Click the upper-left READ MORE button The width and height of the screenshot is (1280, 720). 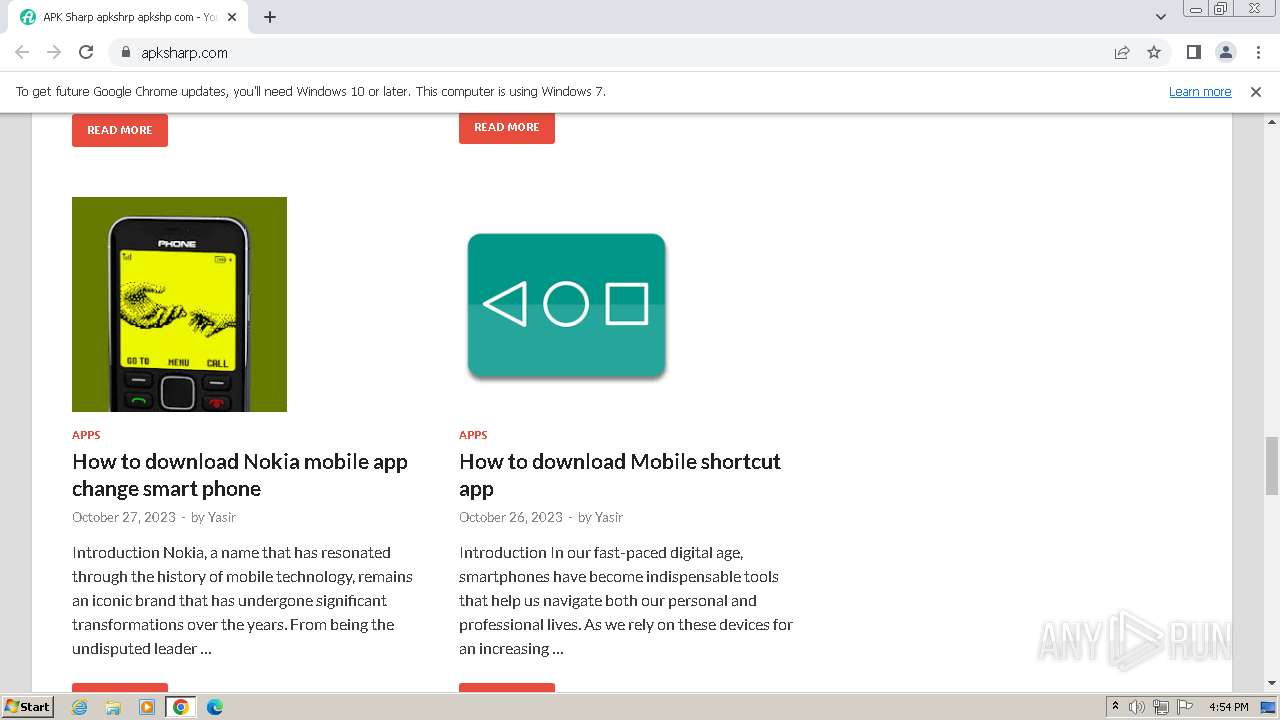click(120, 130)
